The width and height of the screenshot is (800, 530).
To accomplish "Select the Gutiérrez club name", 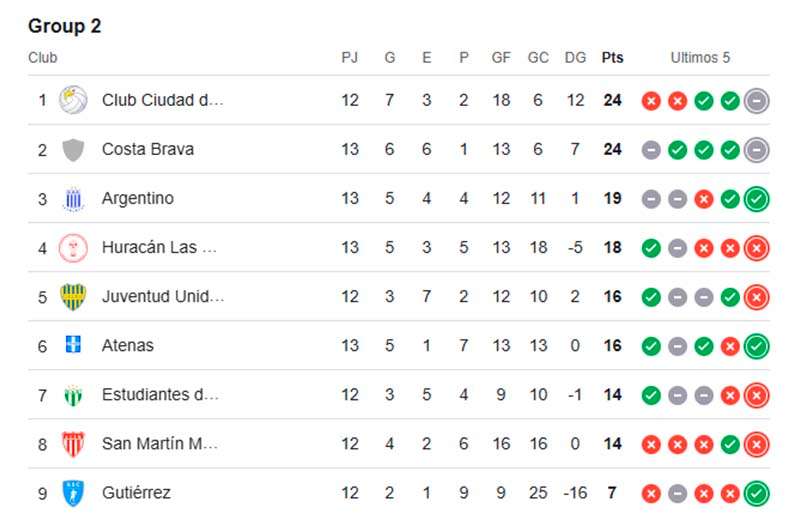I will coord(136,493).
